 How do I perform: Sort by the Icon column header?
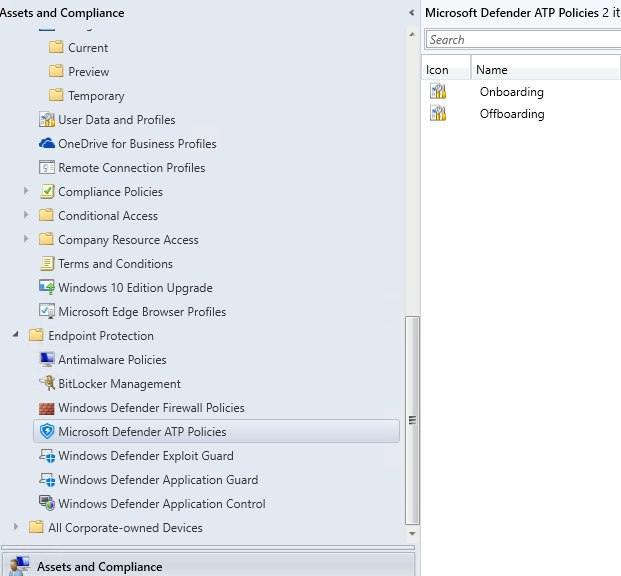[x=446, y=70]
